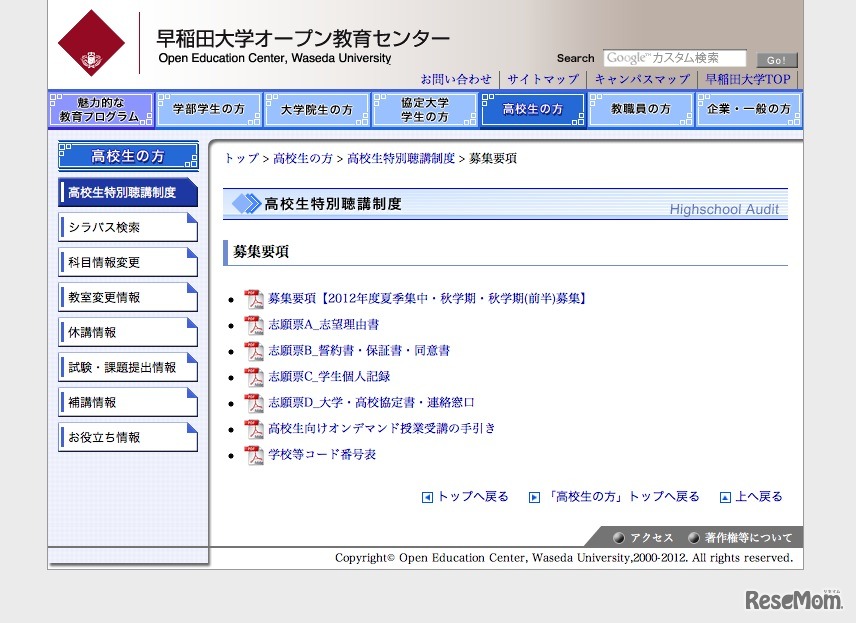Open 補講情報 in the sidebar
Viewport: 856px width, 623px height.
point(127,401)
